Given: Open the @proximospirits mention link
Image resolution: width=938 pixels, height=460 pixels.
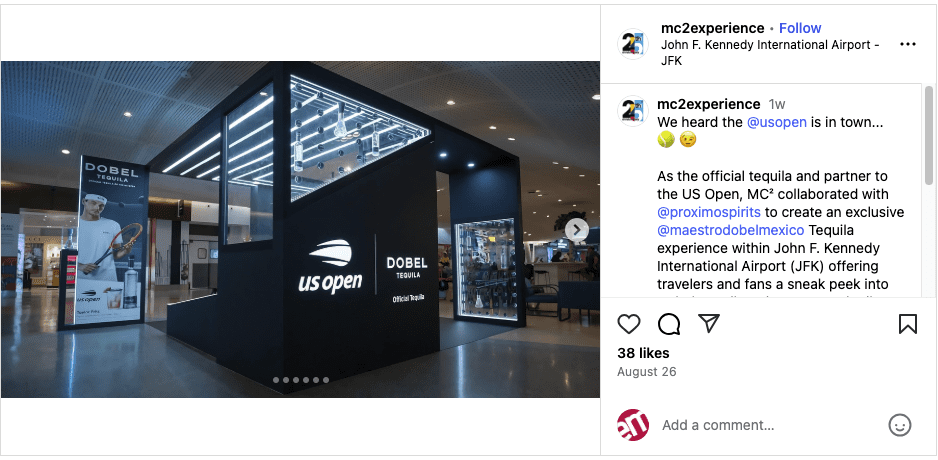Looking at the screenshot, I should coord(709,212).
